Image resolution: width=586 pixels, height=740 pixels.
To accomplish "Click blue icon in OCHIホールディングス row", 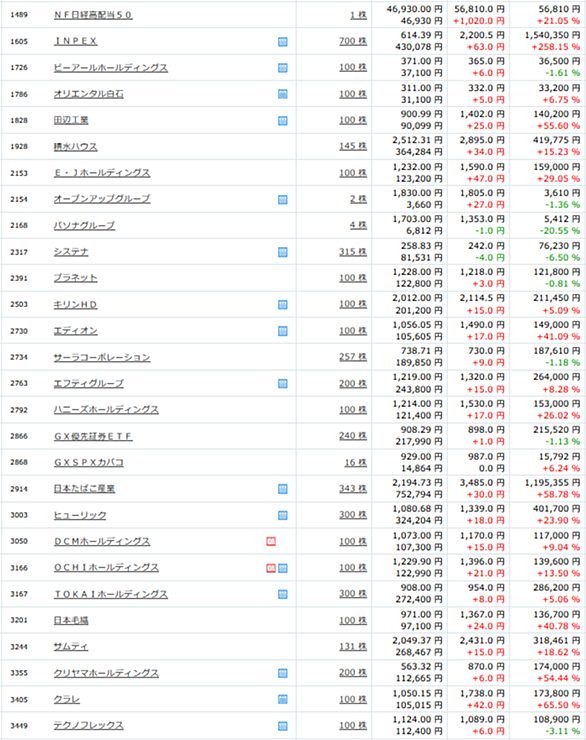I will [283, 568].
